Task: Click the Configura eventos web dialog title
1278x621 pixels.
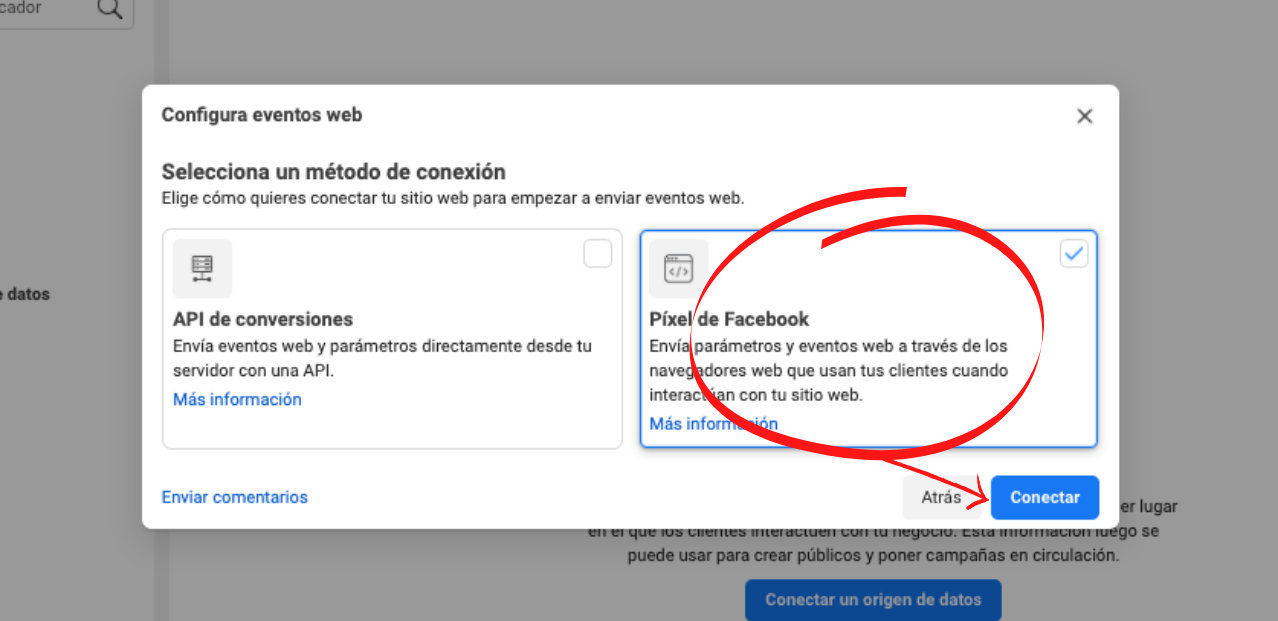Action: 262,115
